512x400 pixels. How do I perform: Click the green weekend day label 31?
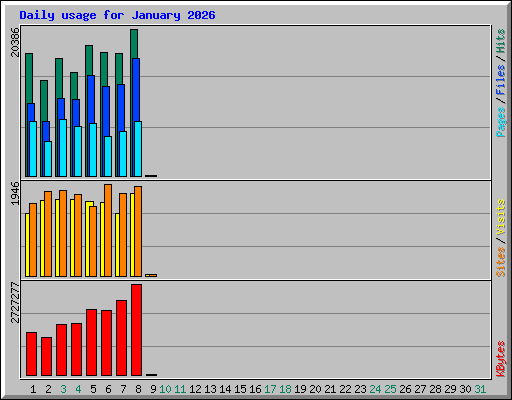[480, 389]
